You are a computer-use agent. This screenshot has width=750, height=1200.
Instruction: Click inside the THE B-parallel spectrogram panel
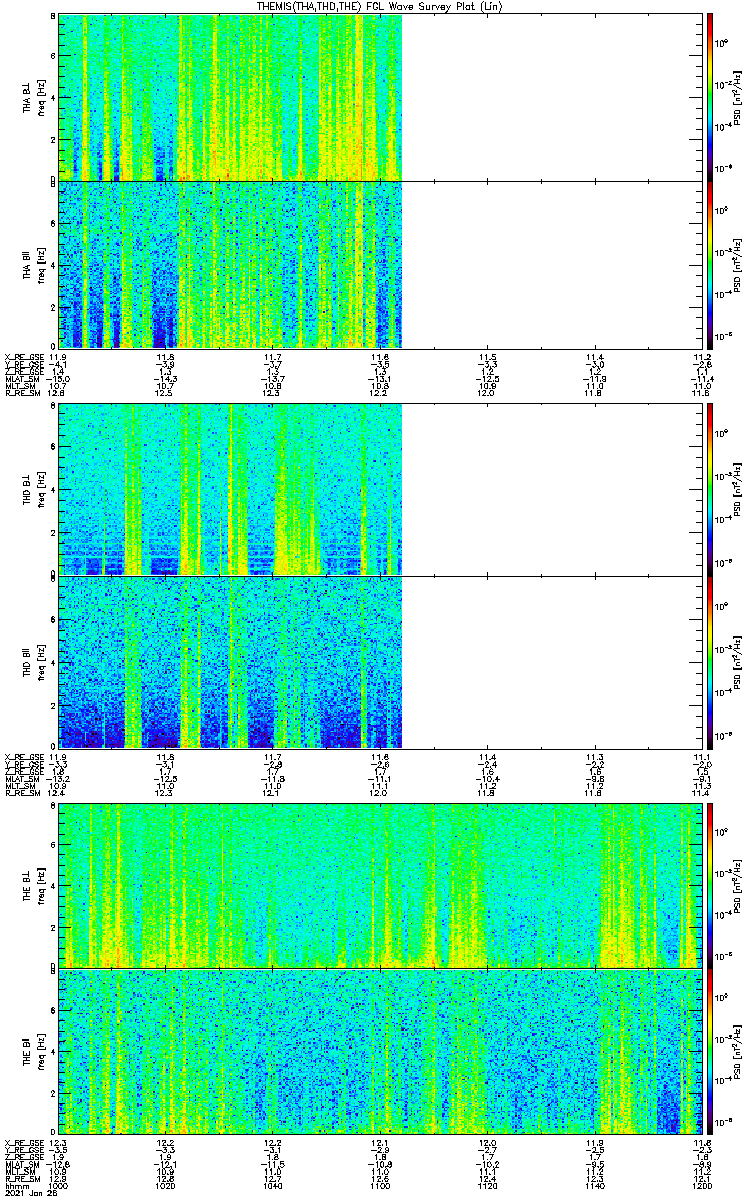(380, 1051)
